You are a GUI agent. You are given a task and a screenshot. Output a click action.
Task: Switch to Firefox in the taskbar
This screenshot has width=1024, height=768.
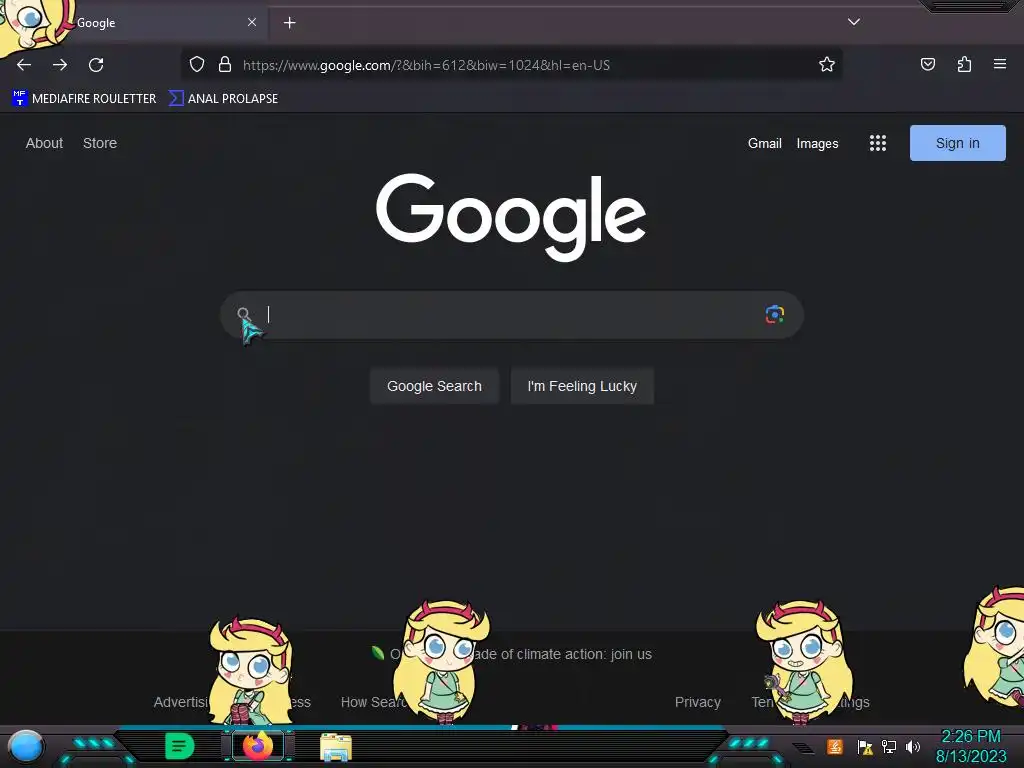coord(258,746)
